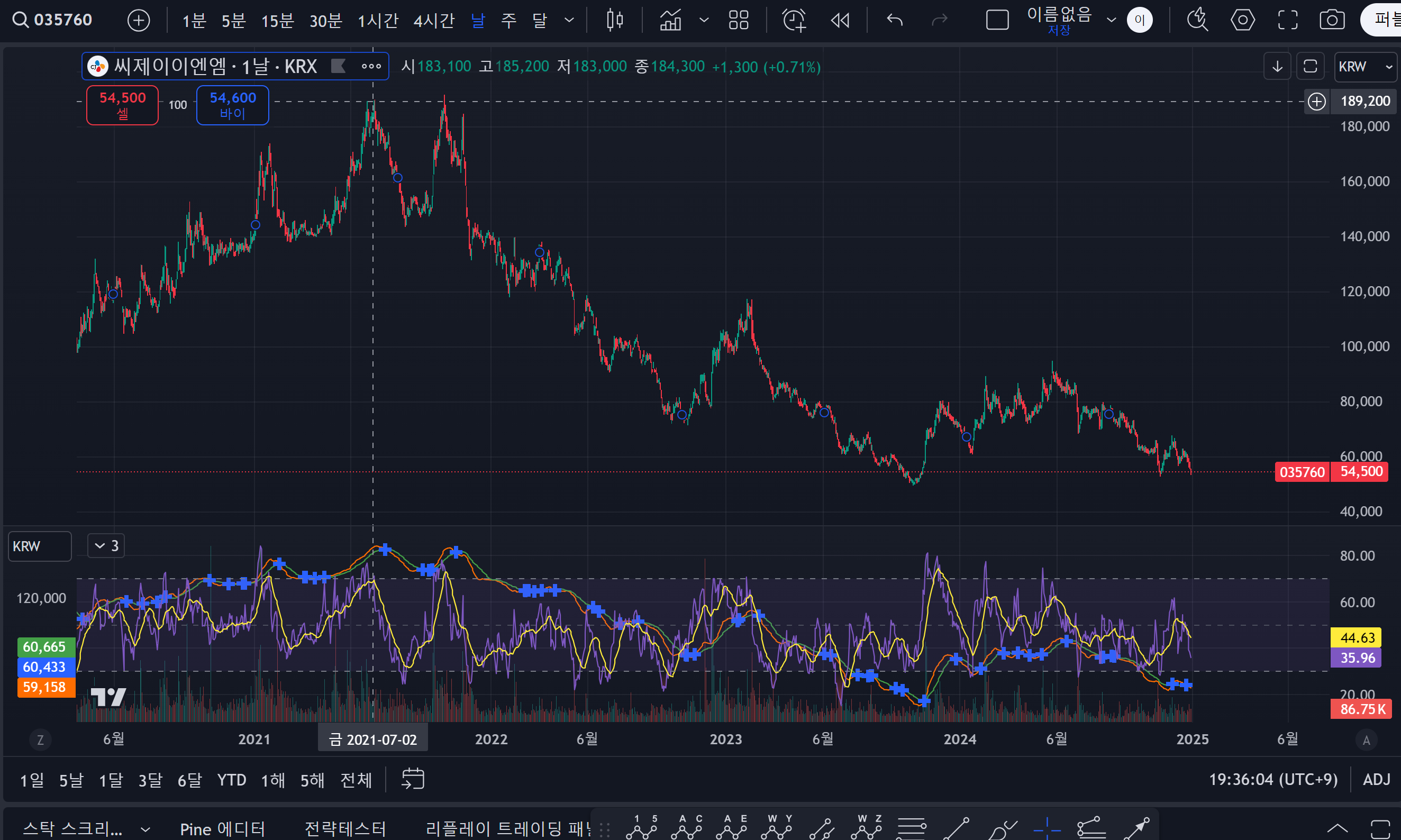Undo the last chart action
The height and width of the screenshot is (840, 1401).
pos(894,21)
